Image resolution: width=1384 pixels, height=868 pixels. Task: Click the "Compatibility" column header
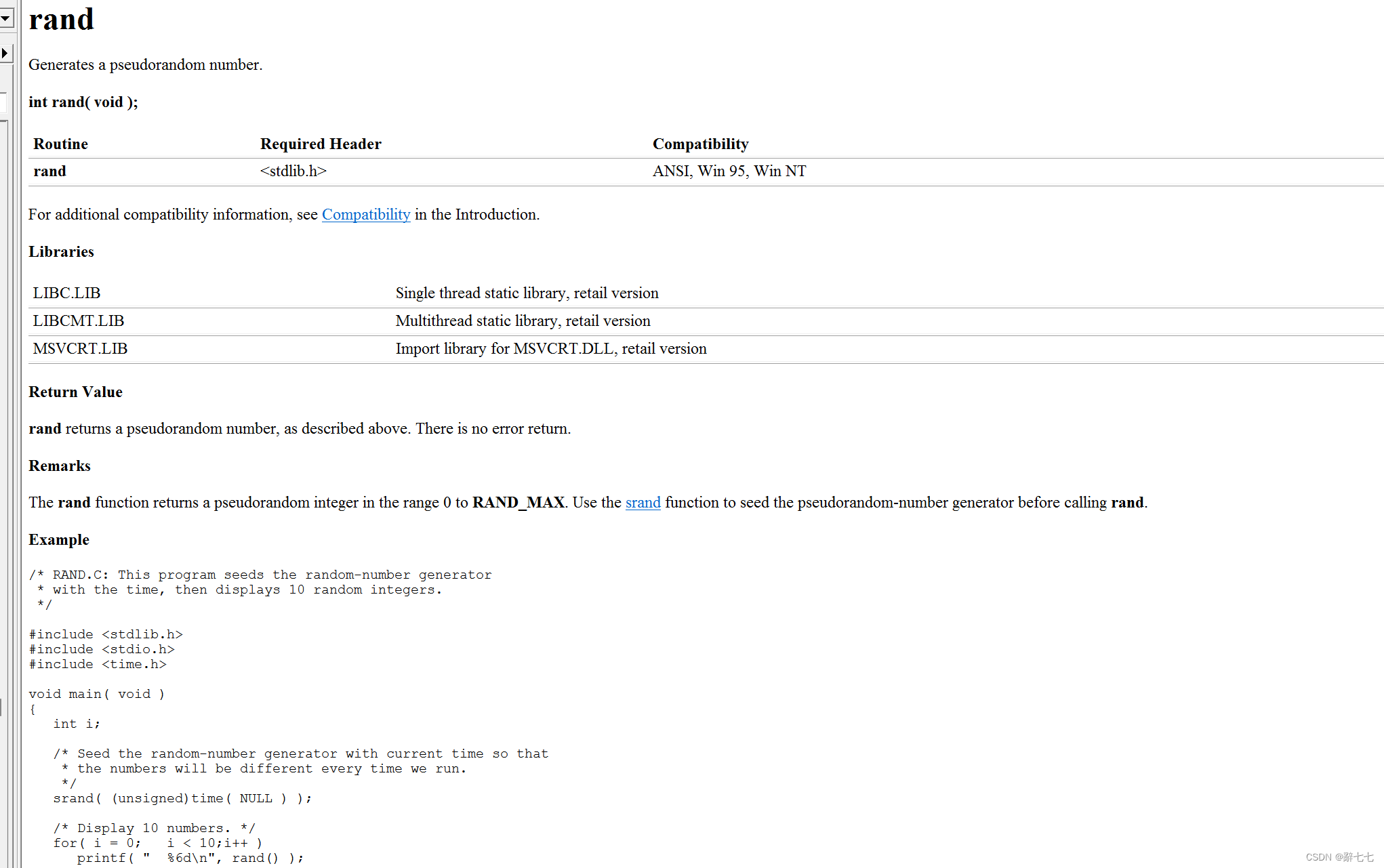click(700, 144)
